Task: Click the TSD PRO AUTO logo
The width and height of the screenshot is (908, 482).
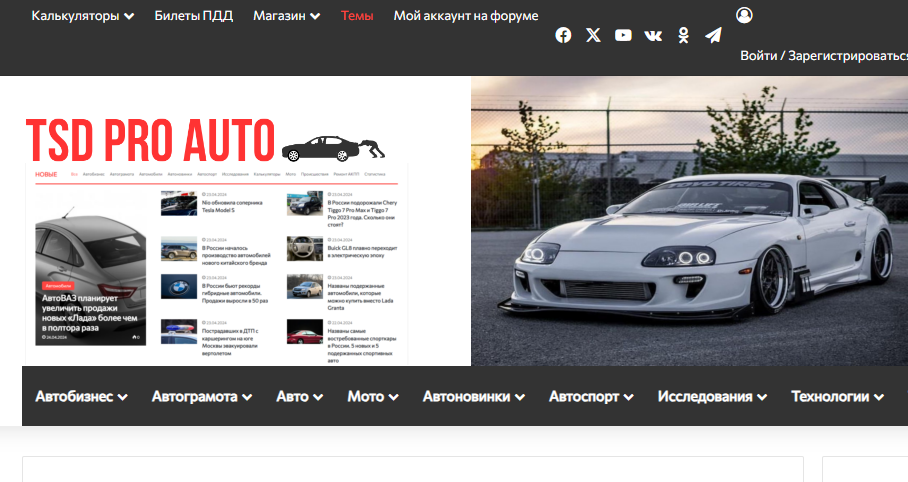Action: [206, 140]
